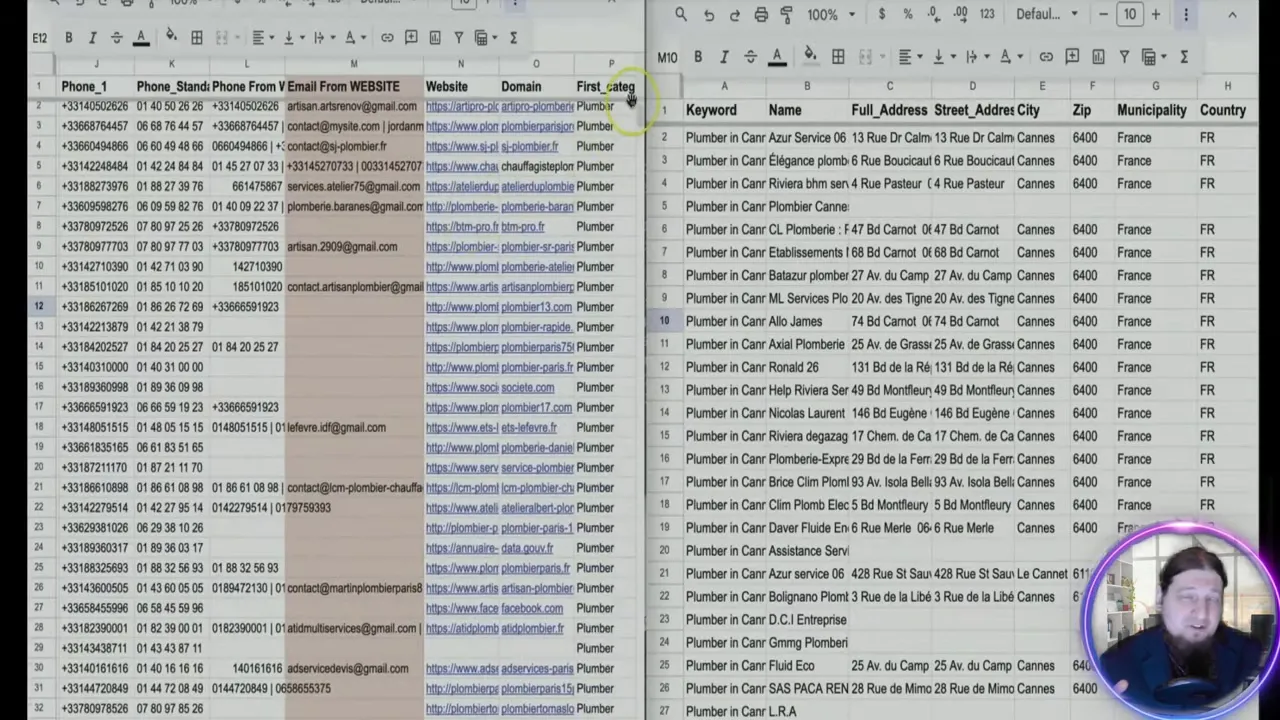Select row 10 header in right sheet
Screen dimensions: 1280x720
click(664, 321)
